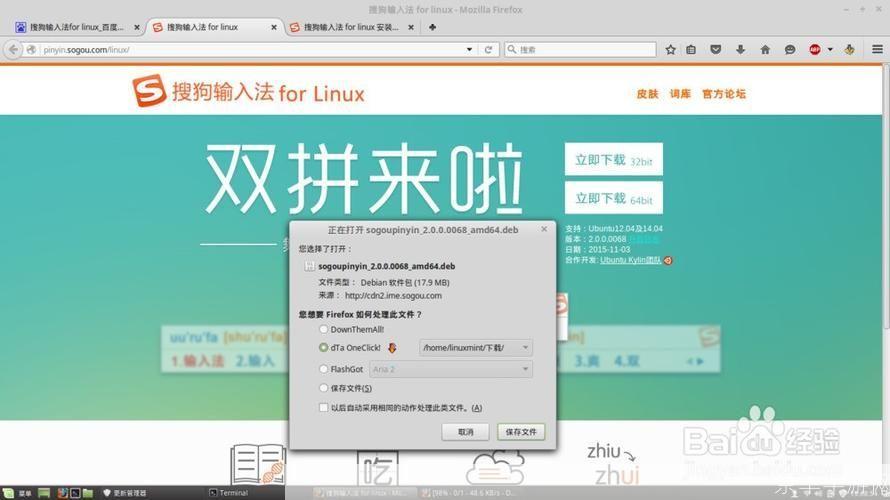Viewport: 890px width, 500px height.
Task: Click the show desktop icon in taskbar
Action: point(44,493)
